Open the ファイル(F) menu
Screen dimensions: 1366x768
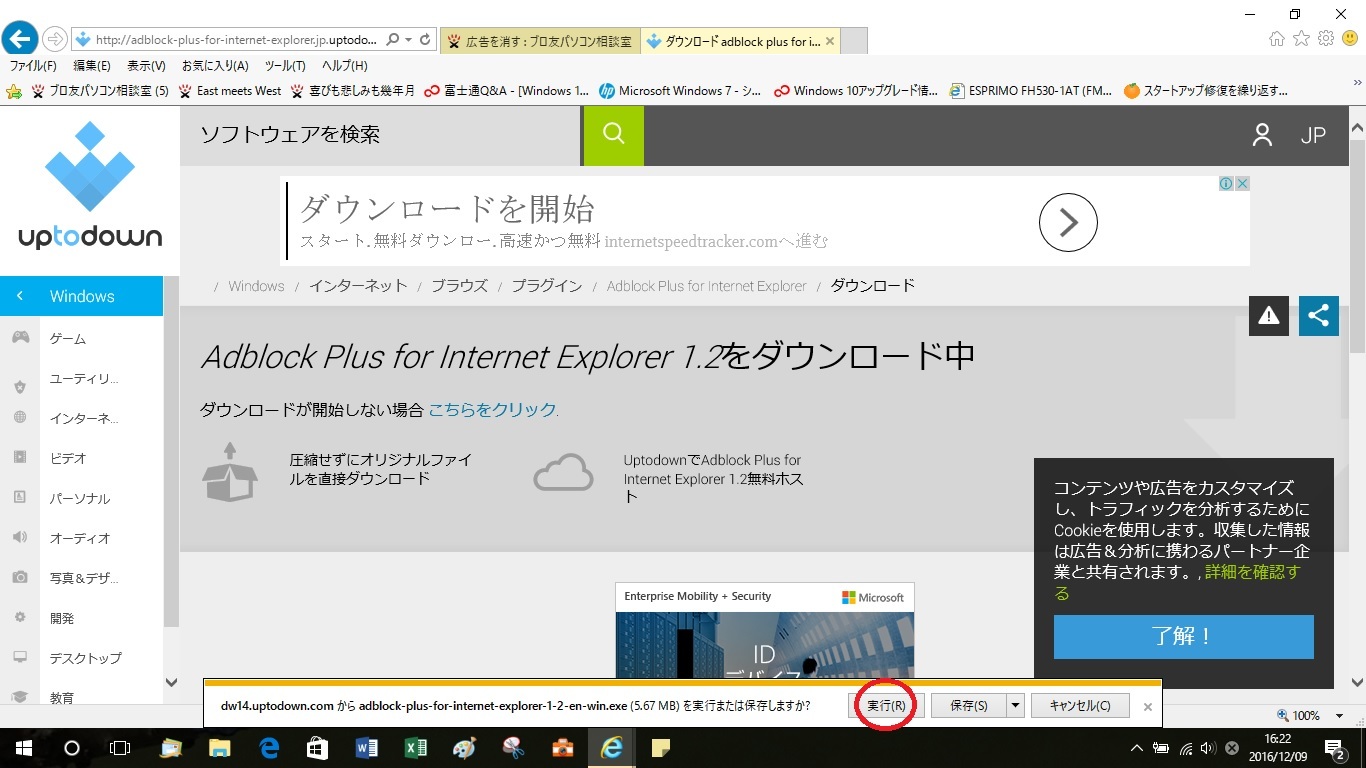click(x=33, y=66)
